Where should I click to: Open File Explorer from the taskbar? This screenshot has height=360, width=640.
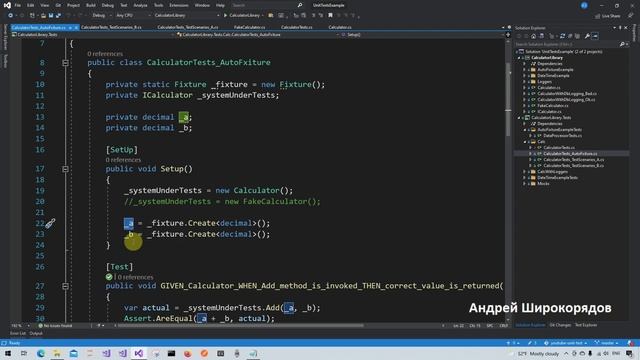coord(57,353)
